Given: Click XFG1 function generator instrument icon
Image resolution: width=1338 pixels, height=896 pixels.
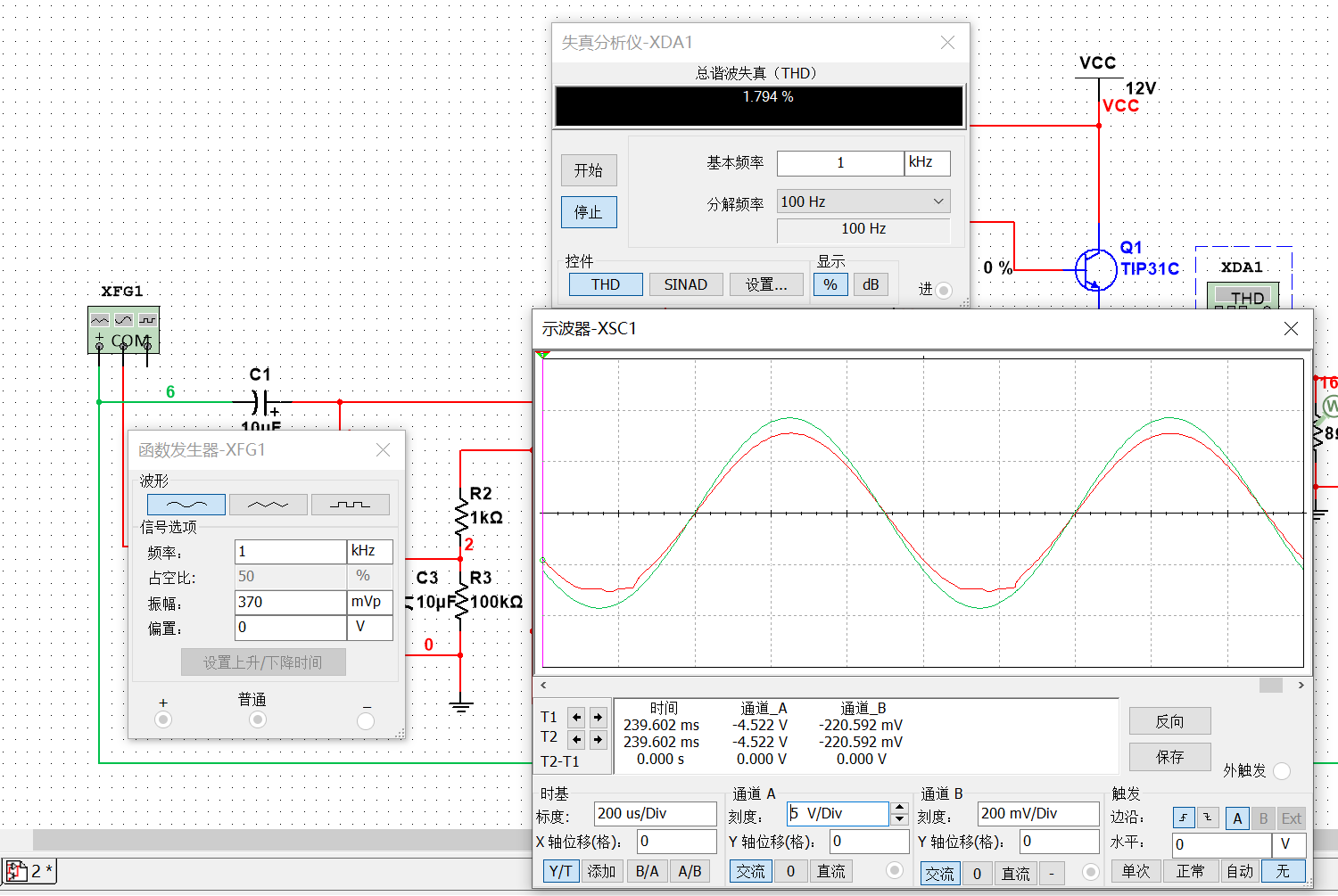Looking at the screenshot, I should click(x=123, y=329).
